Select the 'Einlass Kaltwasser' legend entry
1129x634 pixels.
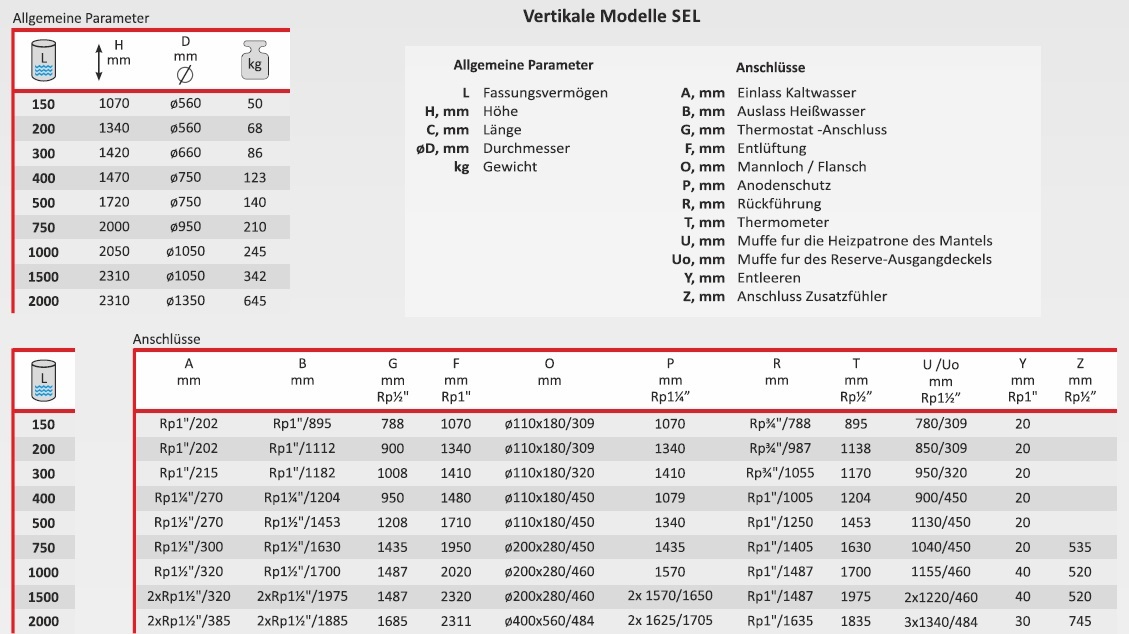click(x=796, y=93)
